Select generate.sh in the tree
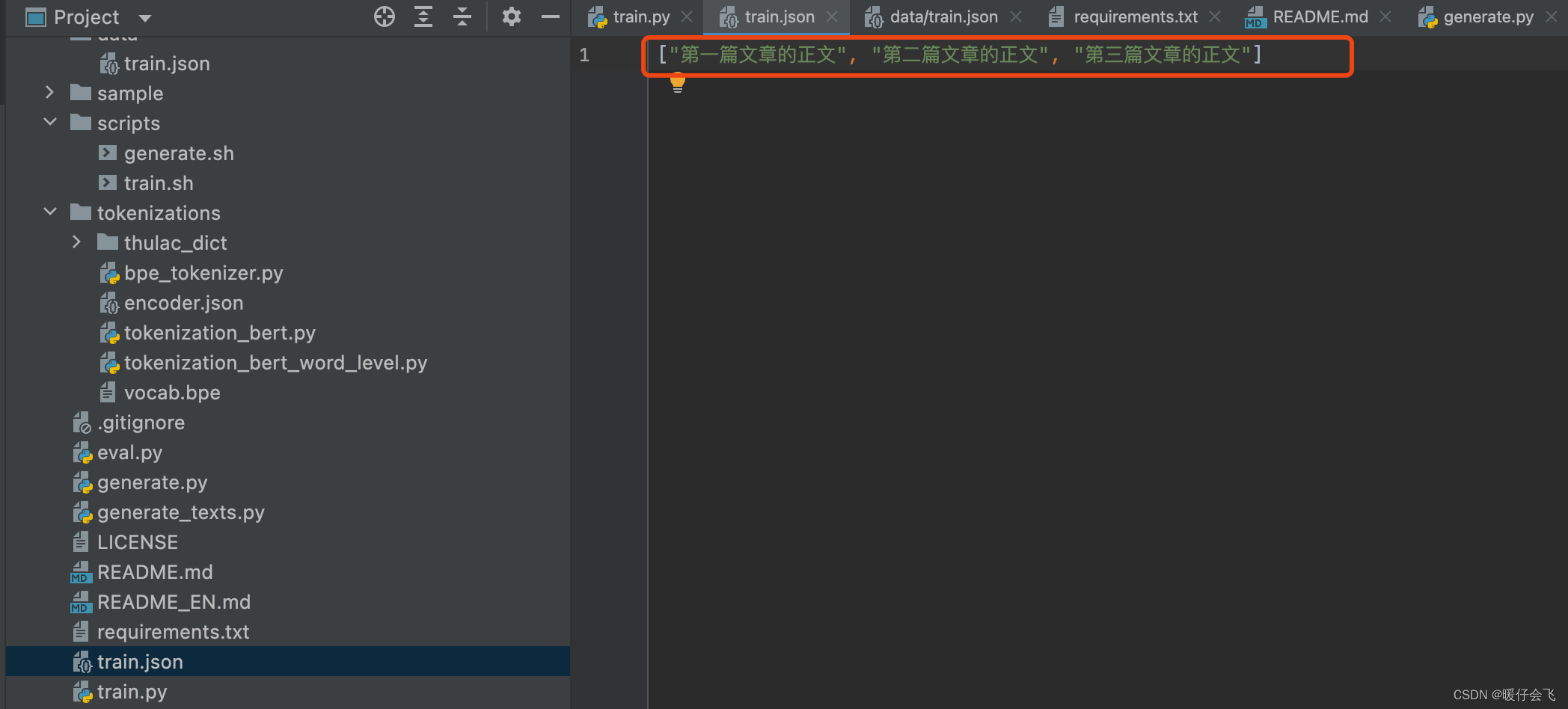This screenshot has height=709, width=1568. (179, 153)
